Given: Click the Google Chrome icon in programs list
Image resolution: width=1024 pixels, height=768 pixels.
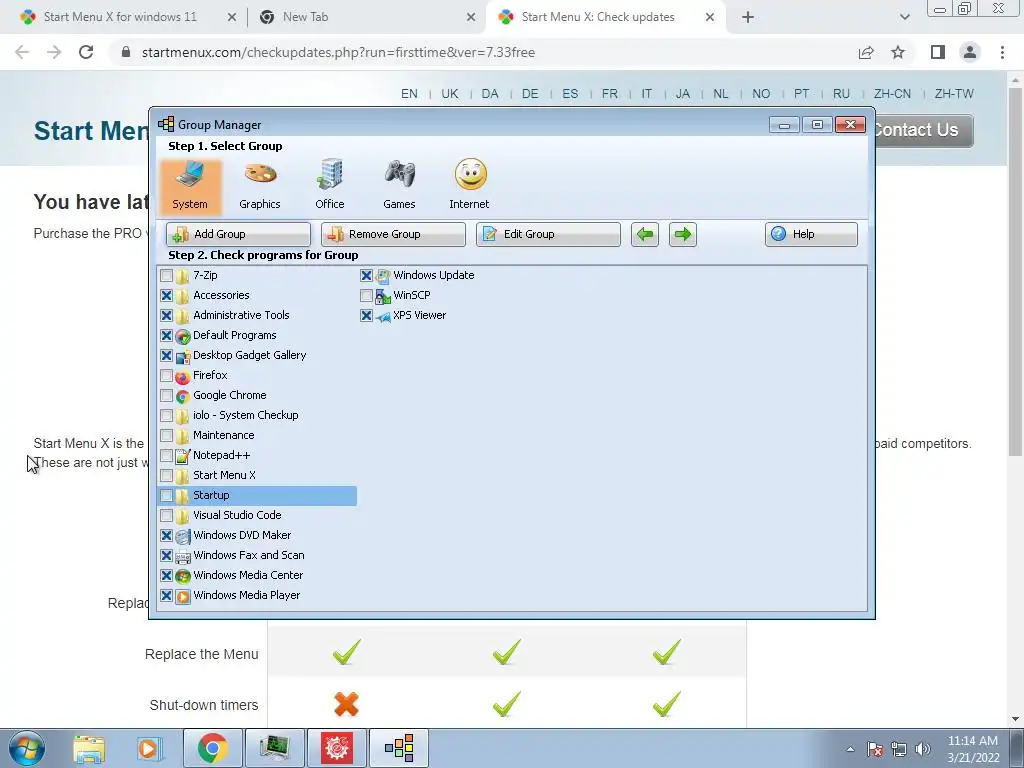Looking at the screenshot, I should click(183, 396).
